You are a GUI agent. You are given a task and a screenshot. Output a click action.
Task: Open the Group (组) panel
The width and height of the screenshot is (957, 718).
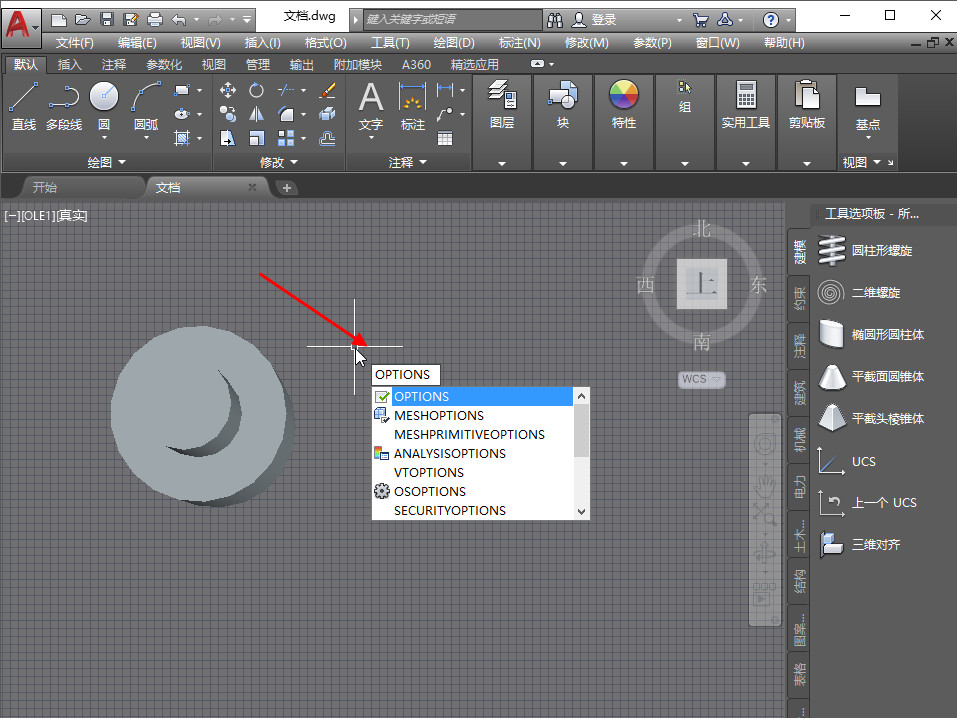pyautogui.click(x=685, y=96)
